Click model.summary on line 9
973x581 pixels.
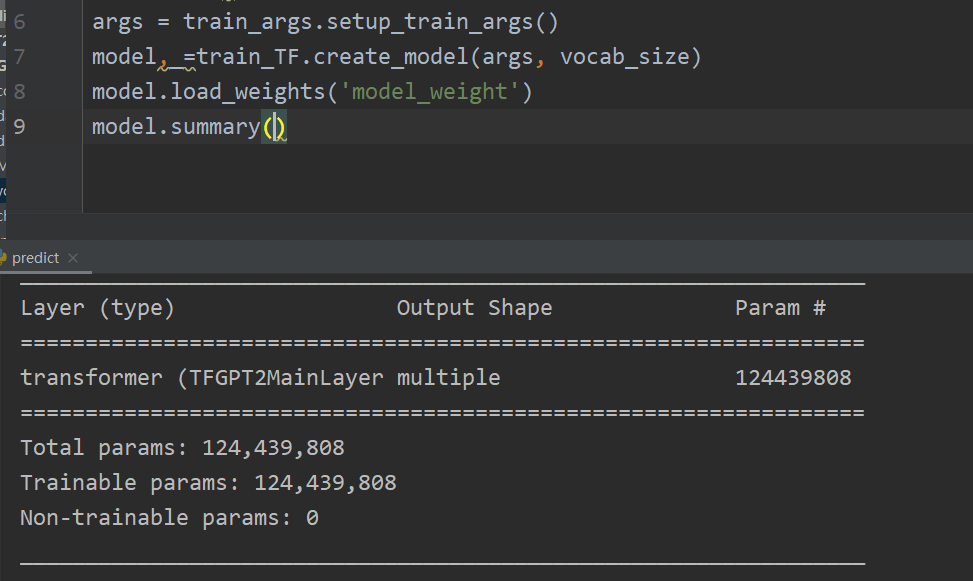(x=176, y=127)
